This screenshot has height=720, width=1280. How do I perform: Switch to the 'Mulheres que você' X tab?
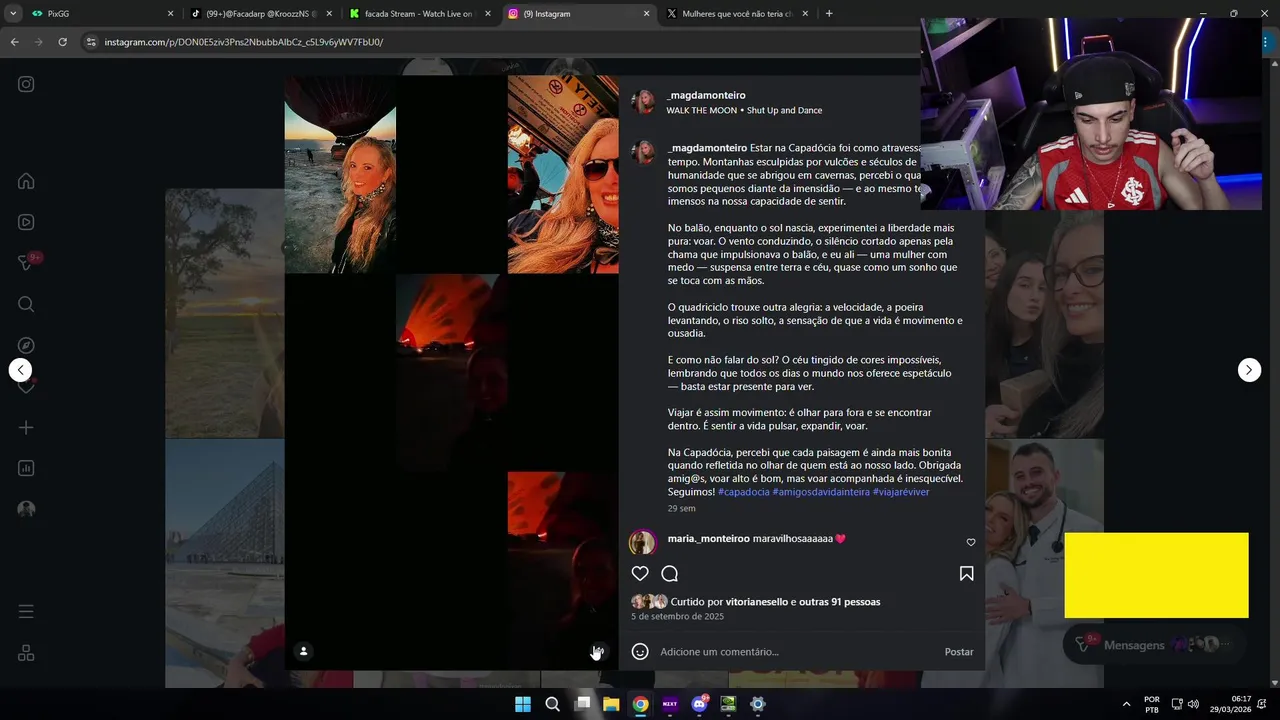(x=738, y=14)
